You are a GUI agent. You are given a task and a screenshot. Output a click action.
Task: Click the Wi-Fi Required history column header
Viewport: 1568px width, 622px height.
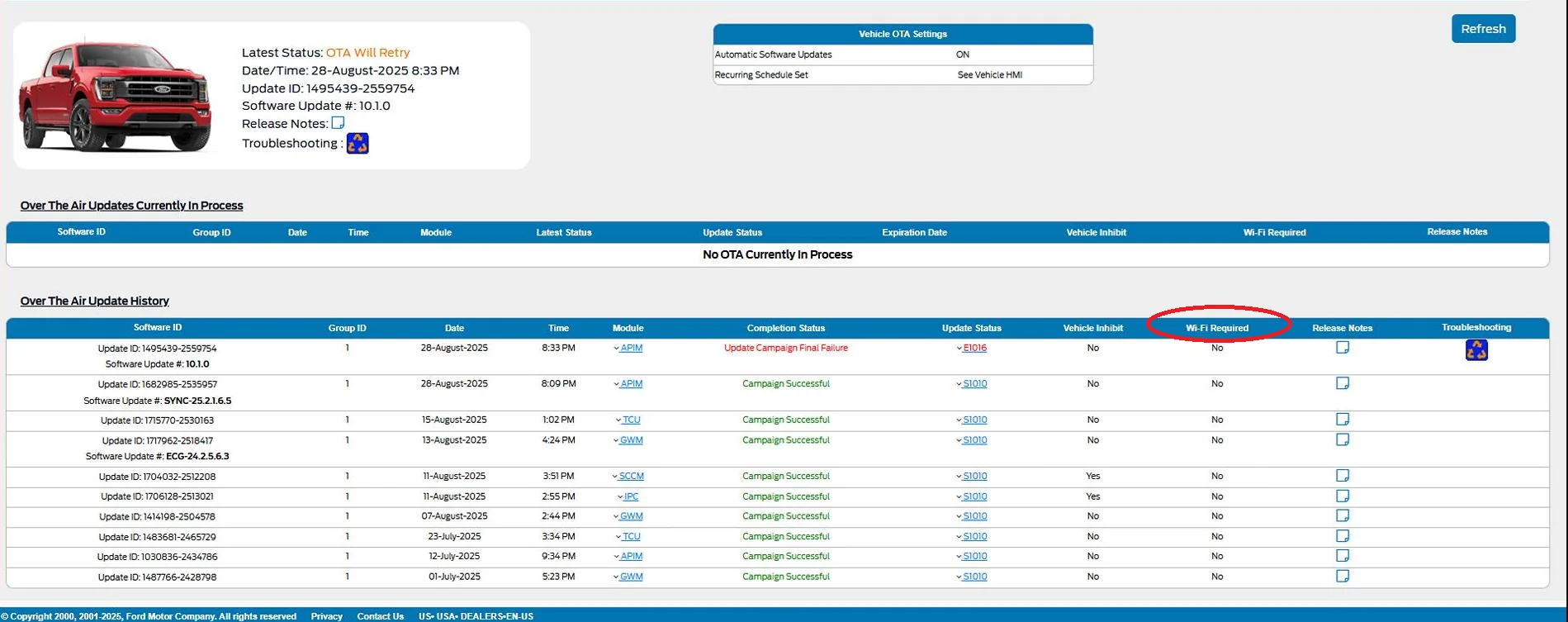tap(1217, 328)
